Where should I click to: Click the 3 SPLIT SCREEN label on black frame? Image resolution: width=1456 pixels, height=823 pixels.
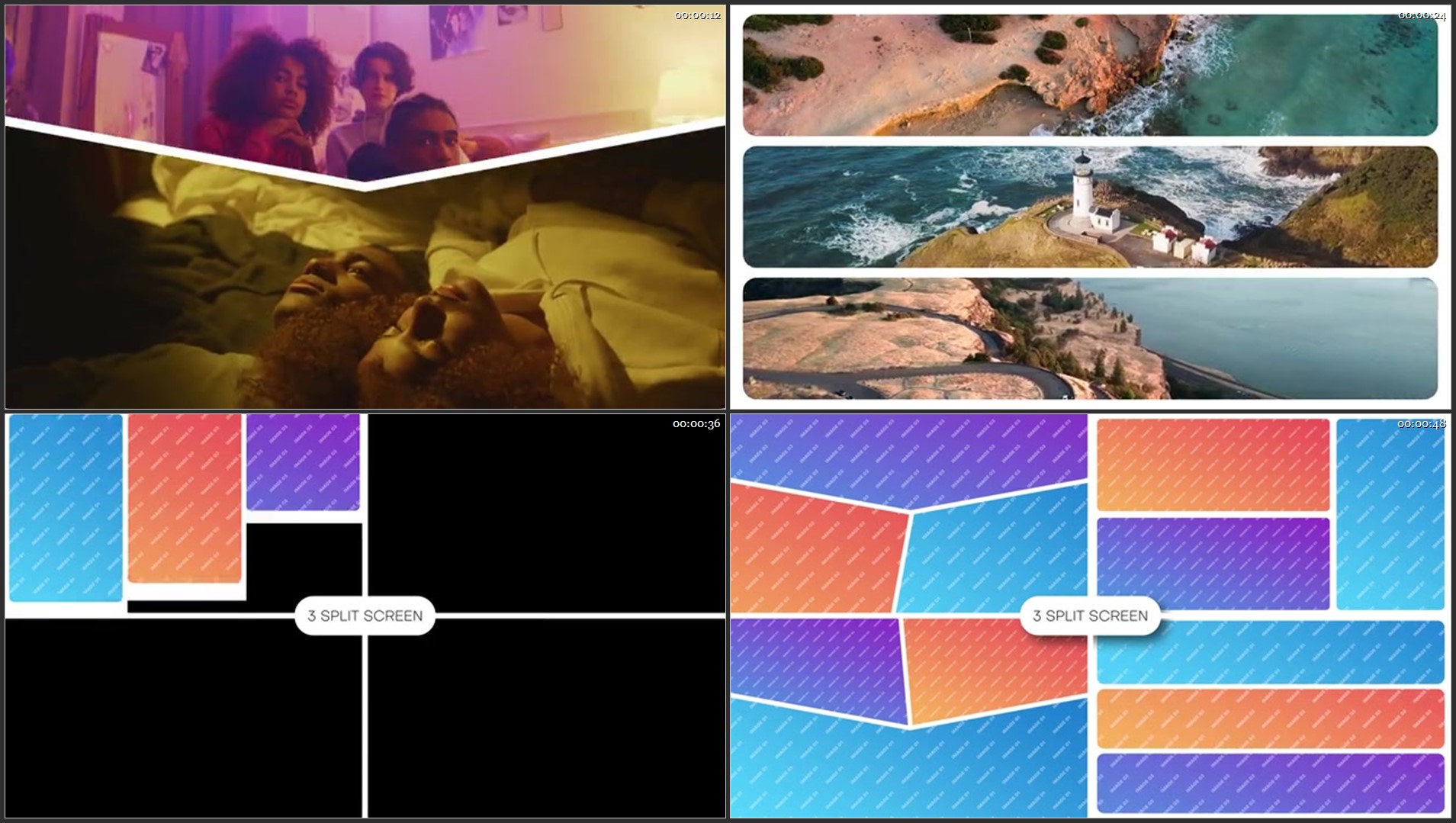coord(365,616)
